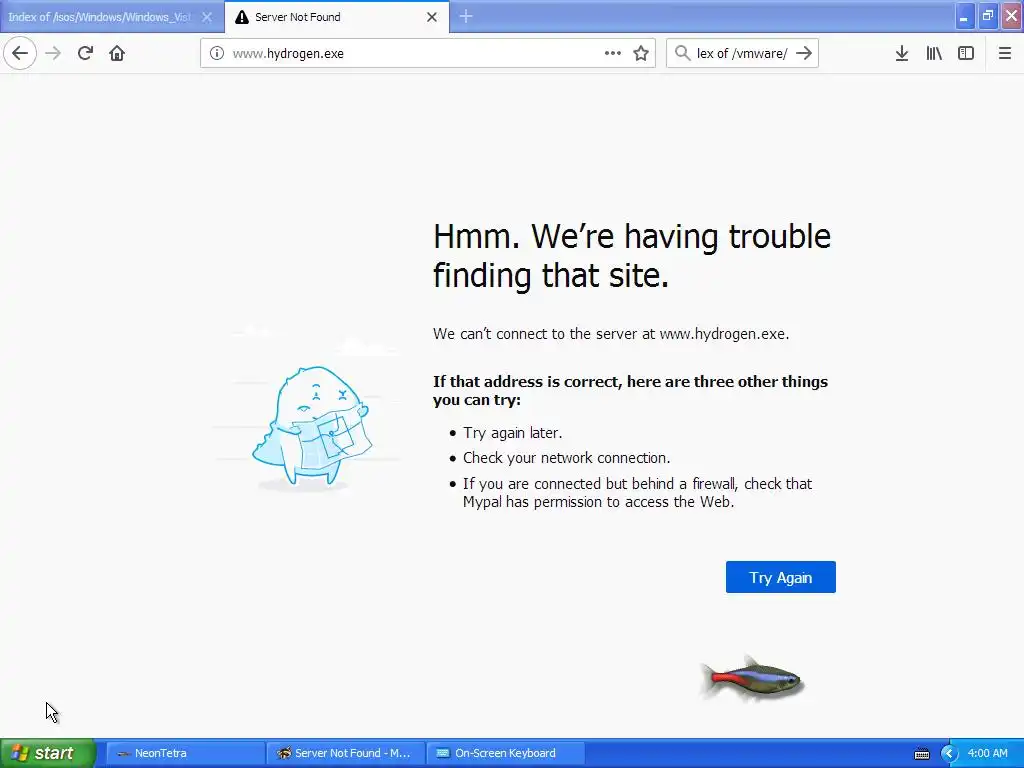Click the forward navigation arrow
The height and width of the screenshot is (768, 1024).
[54, 53]
